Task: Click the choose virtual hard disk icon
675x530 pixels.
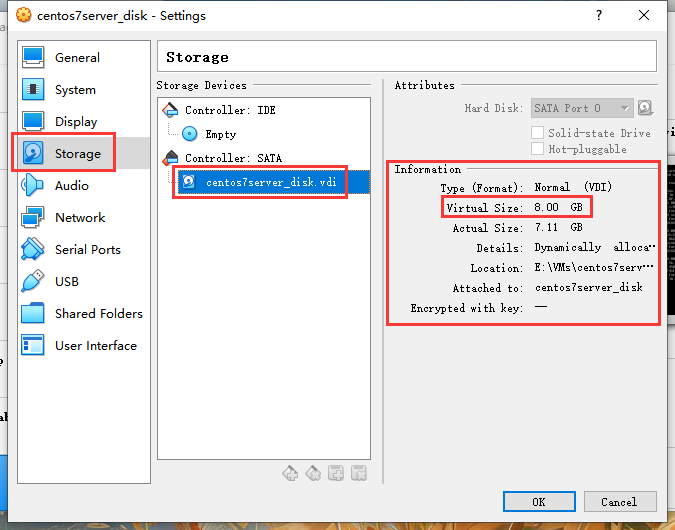Action: [x=645, y=108]
